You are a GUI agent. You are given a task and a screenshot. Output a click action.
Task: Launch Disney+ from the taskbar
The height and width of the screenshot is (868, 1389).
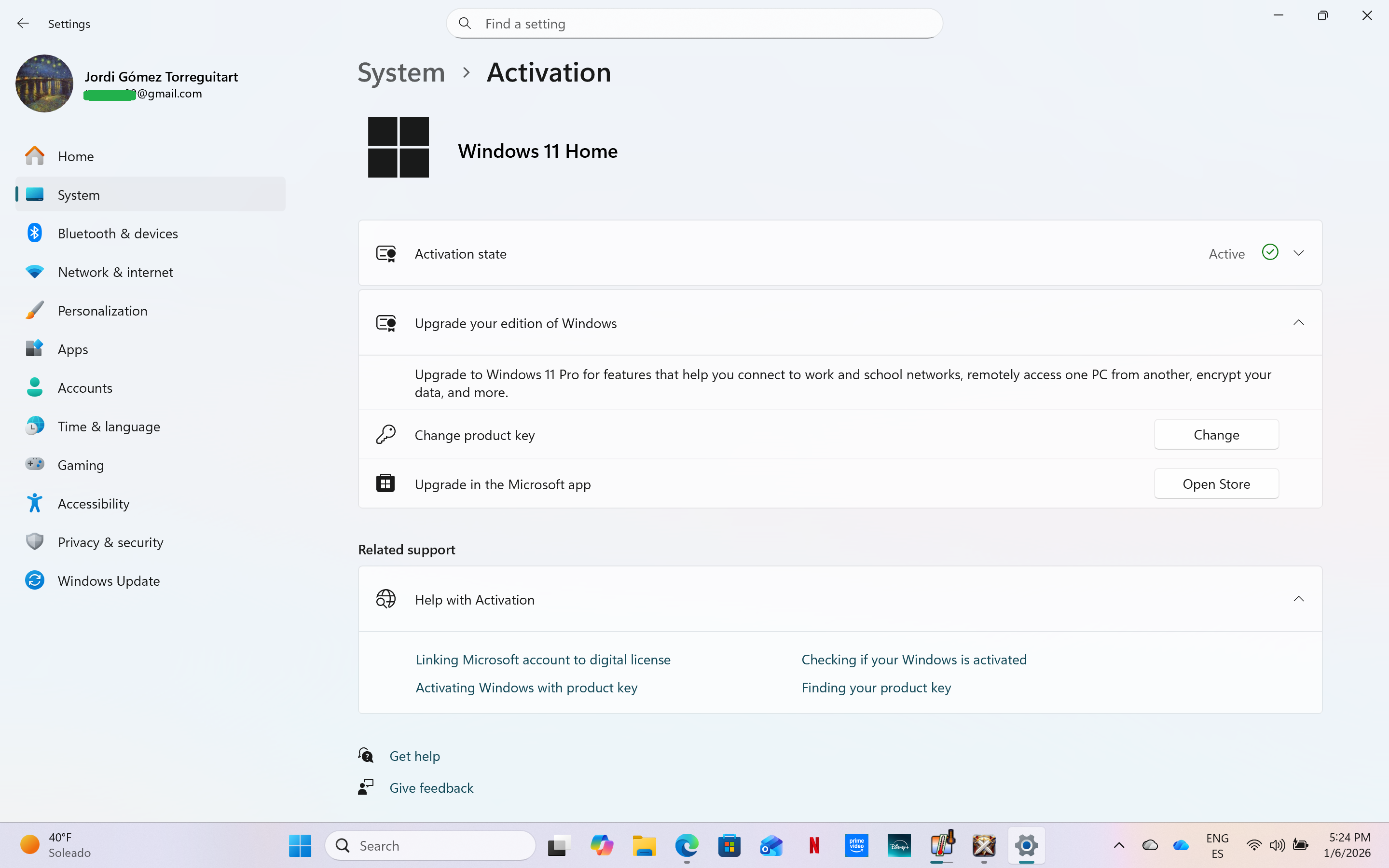pos(899,846)
